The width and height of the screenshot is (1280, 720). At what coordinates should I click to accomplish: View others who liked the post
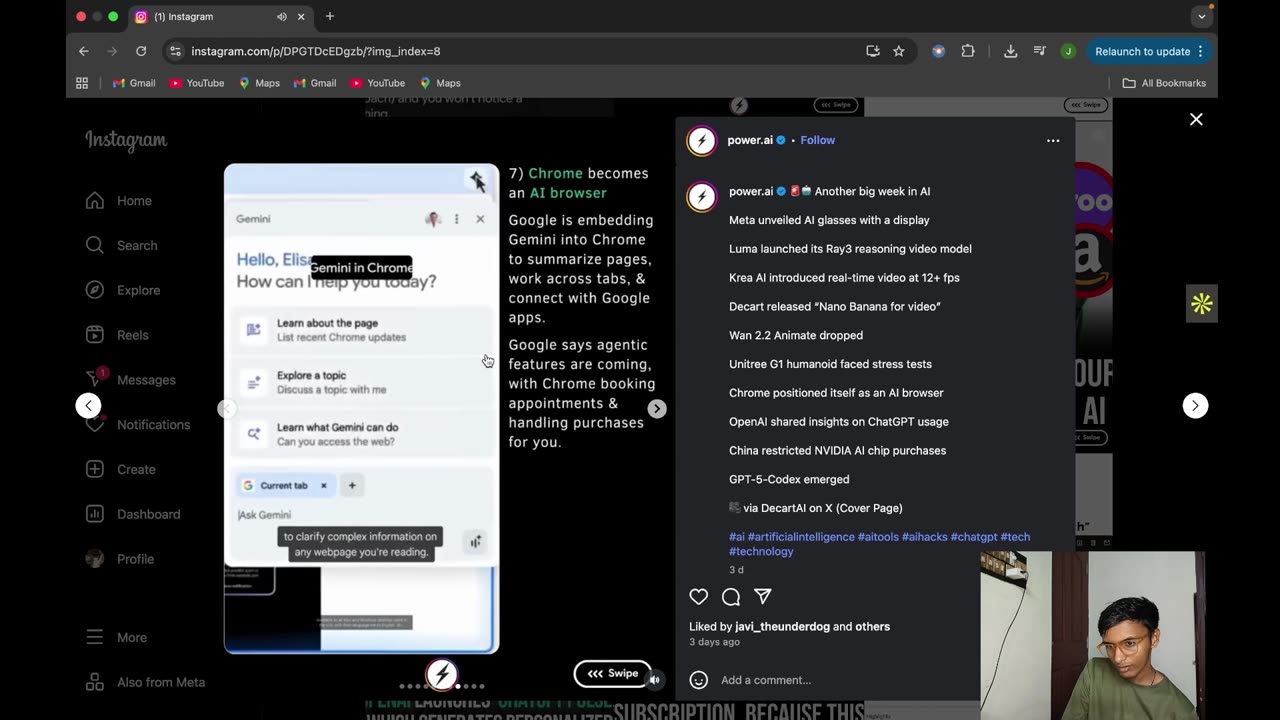click(x=872, y=627)
